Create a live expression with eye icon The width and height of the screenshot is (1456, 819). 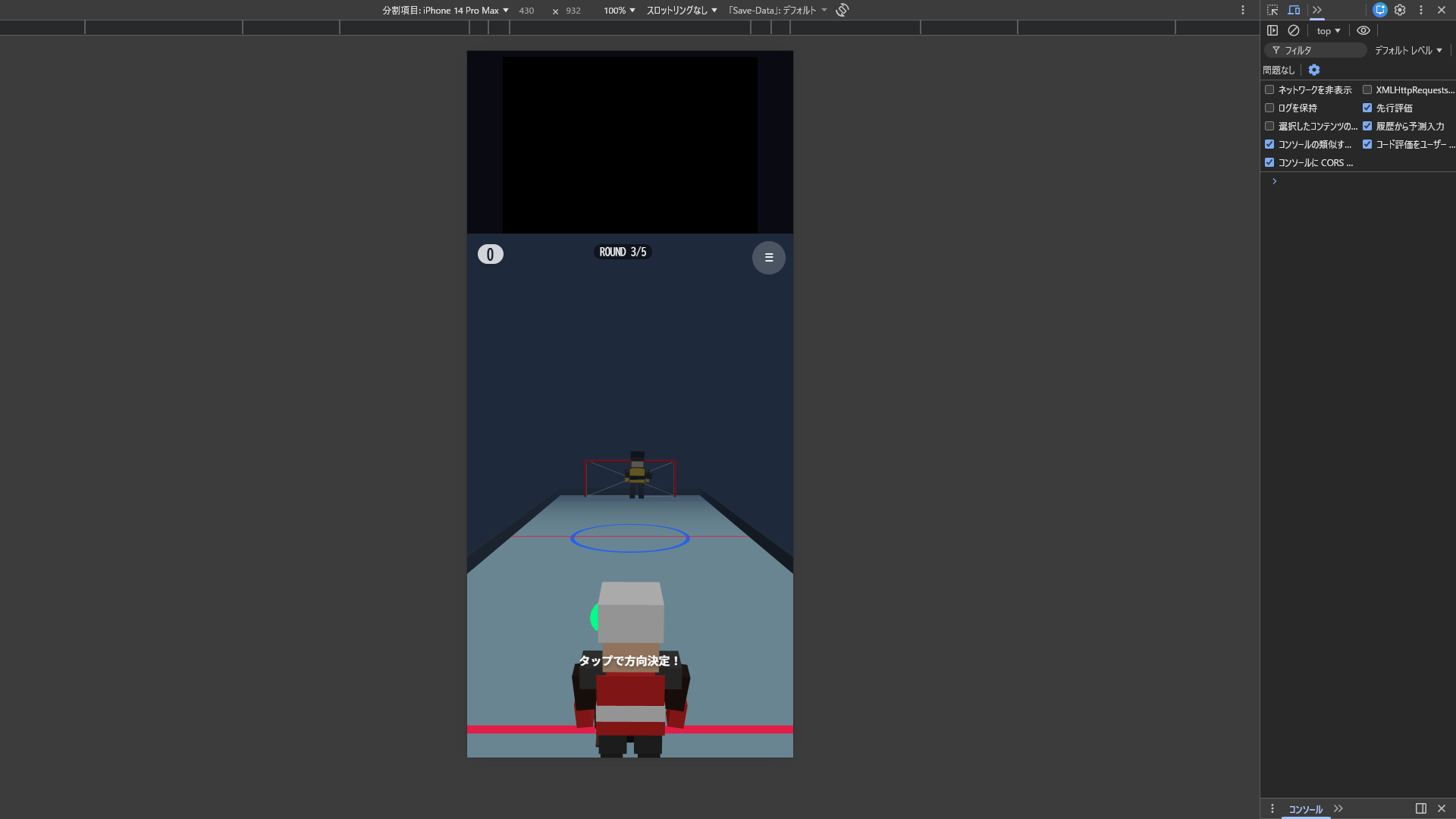(x=1363, y=30)
